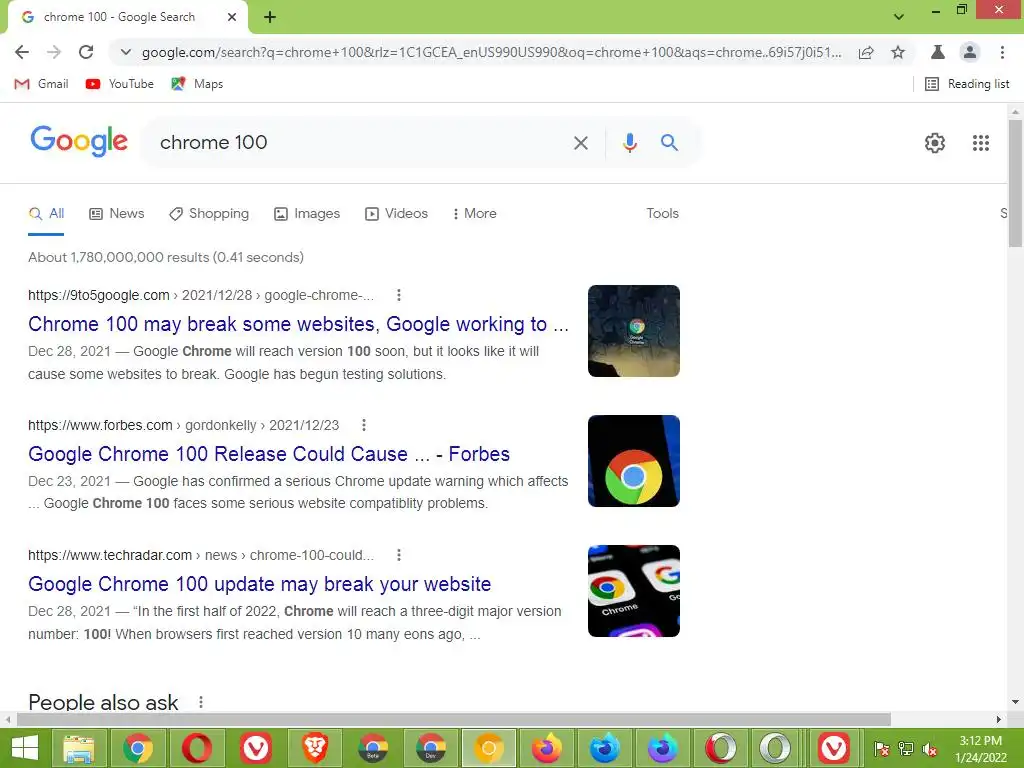Click the Google logo

tap(79, 141)
